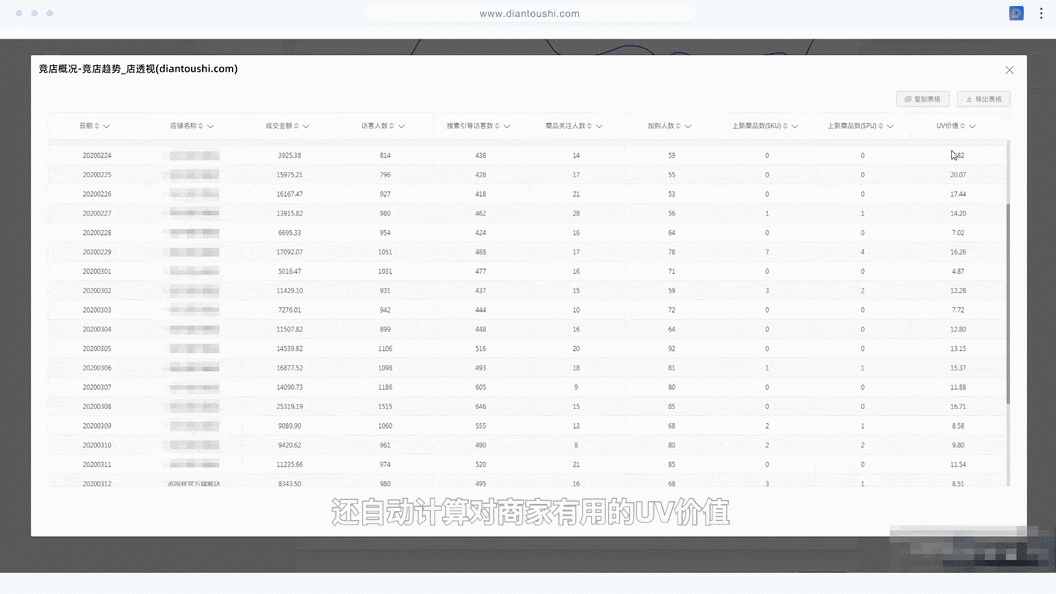Click the 导出表格 export table button
This screenshot has width=1056, height=594.
[x=983, y=99]
